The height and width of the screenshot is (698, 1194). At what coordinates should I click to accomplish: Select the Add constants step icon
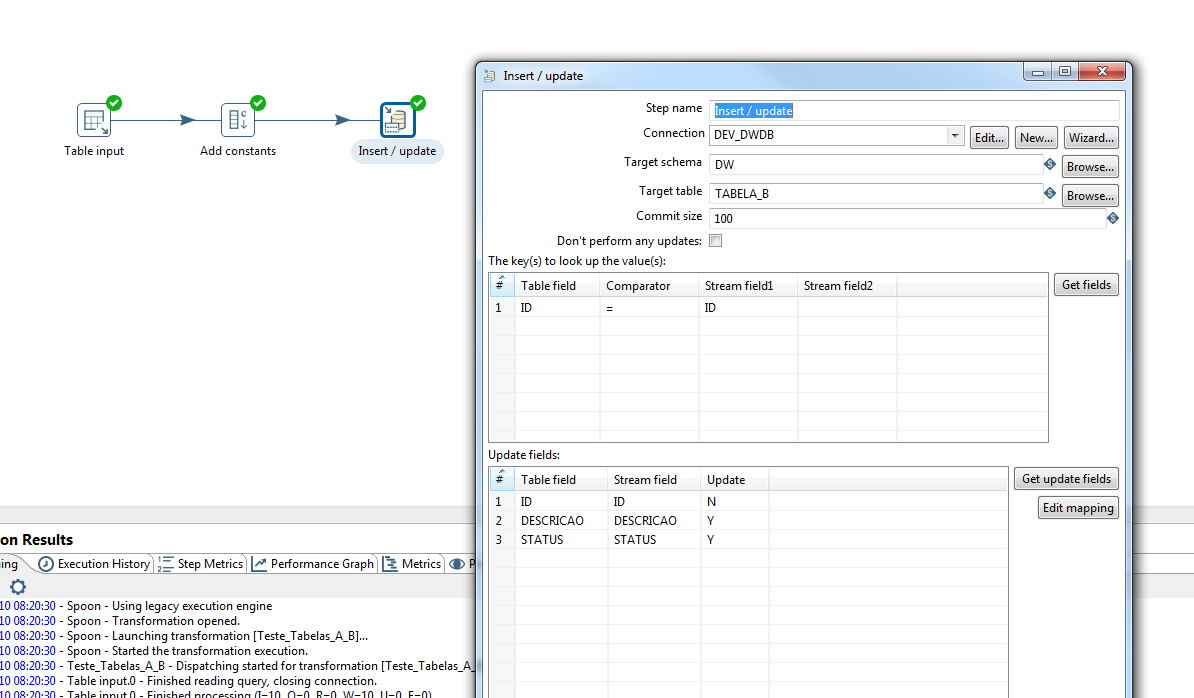(238, 120)
